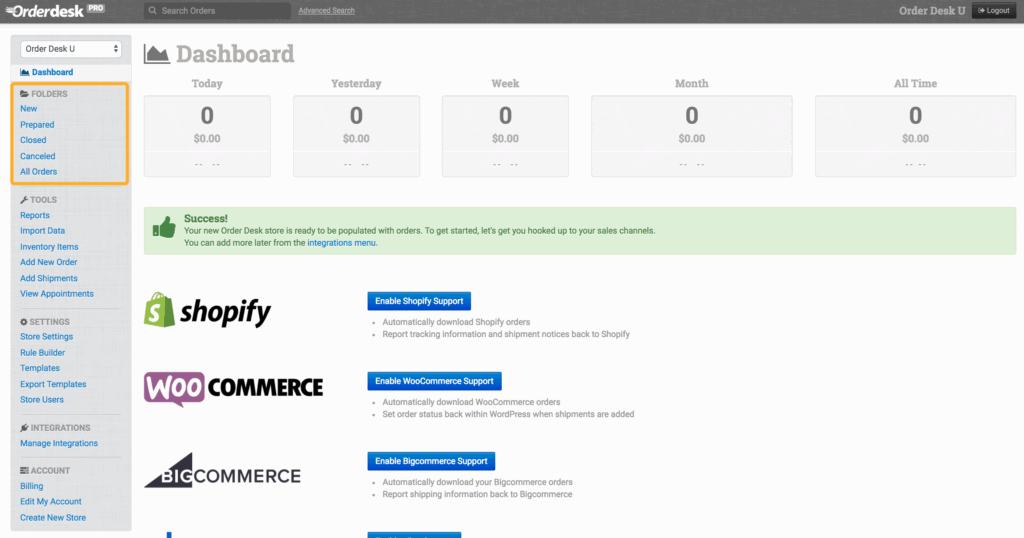Follow the integrations menu link

(x=341, y=243)
